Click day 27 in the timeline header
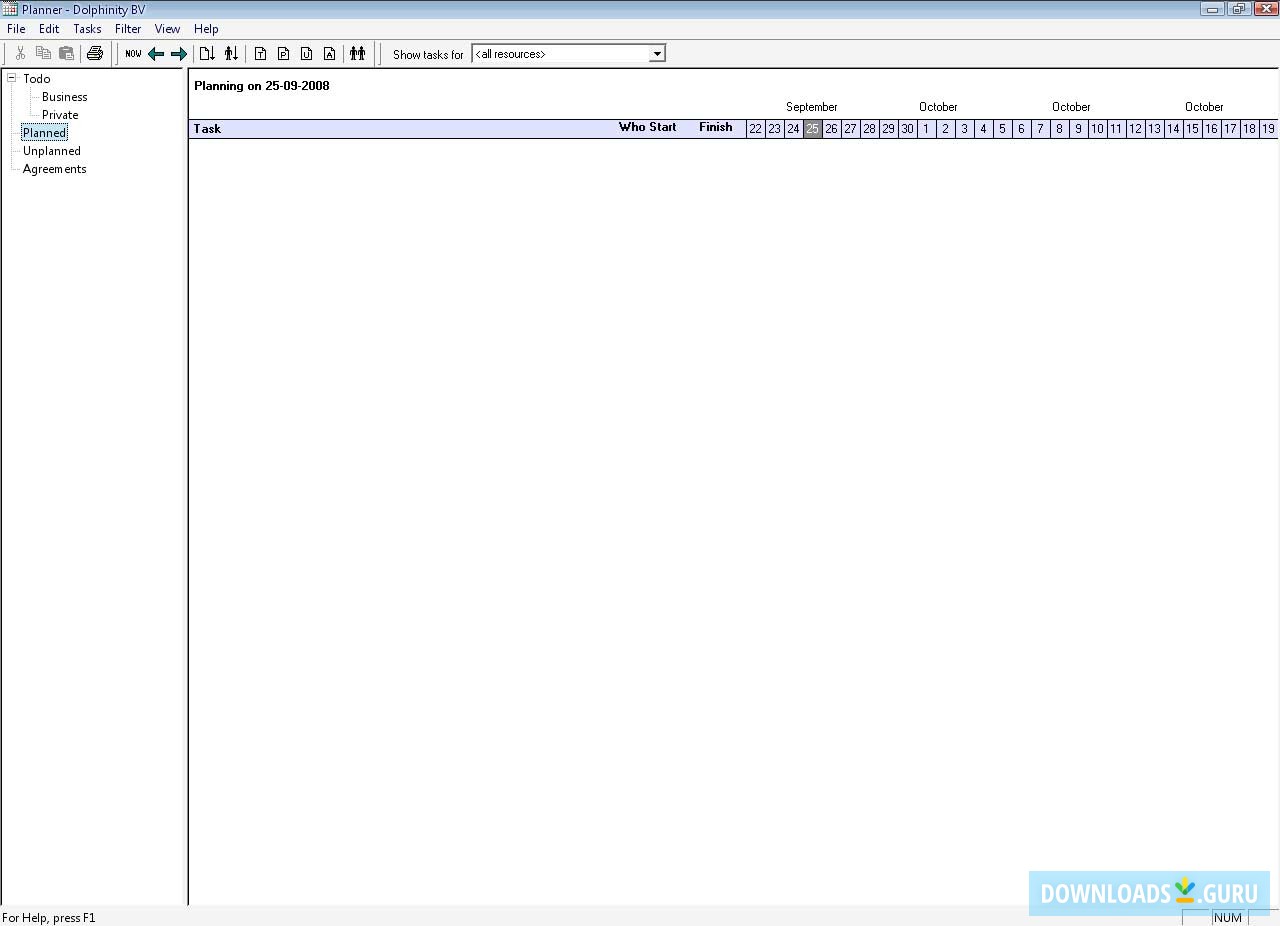The image size is (1280, 926). pyautogui.click(x=850, y=129)
